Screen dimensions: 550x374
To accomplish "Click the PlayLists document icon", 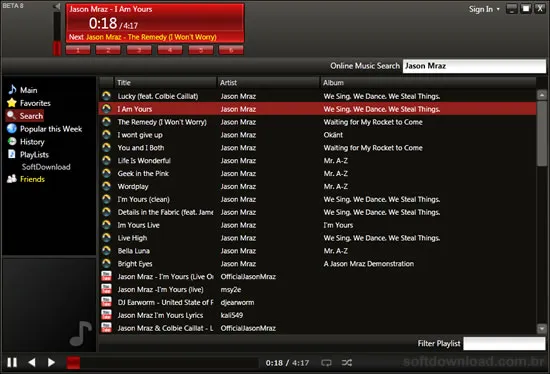I will click(12, 154).
